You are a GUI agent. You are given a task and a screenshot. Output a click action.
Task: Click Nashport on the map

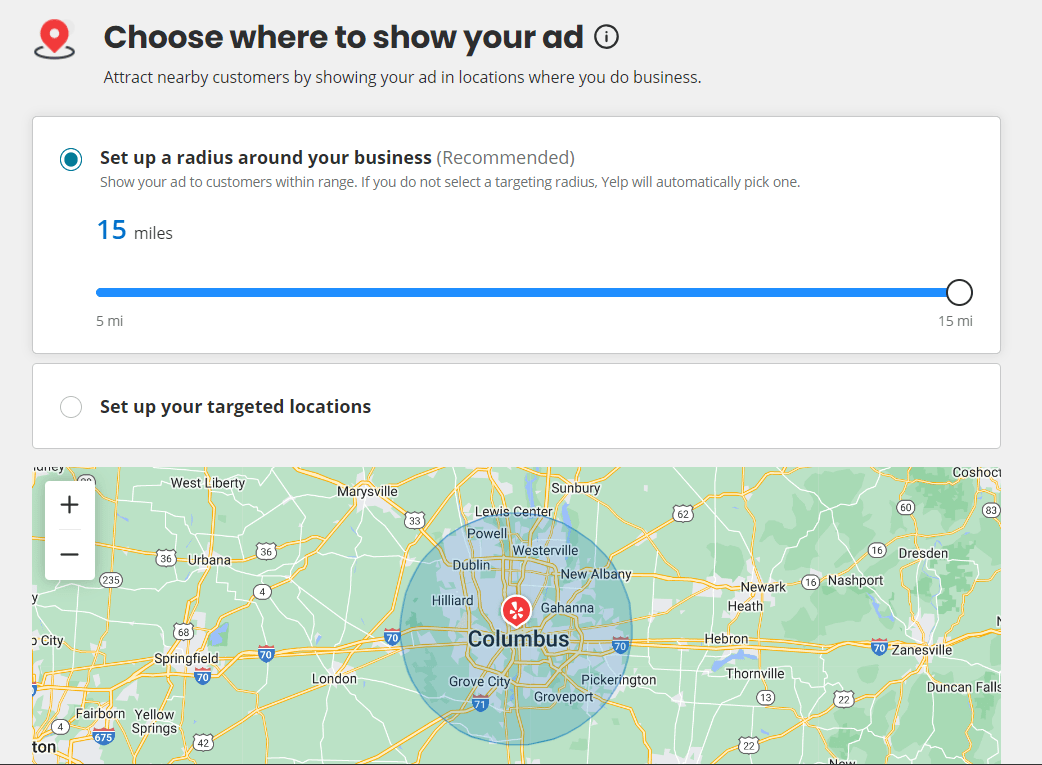pos(855,580)
